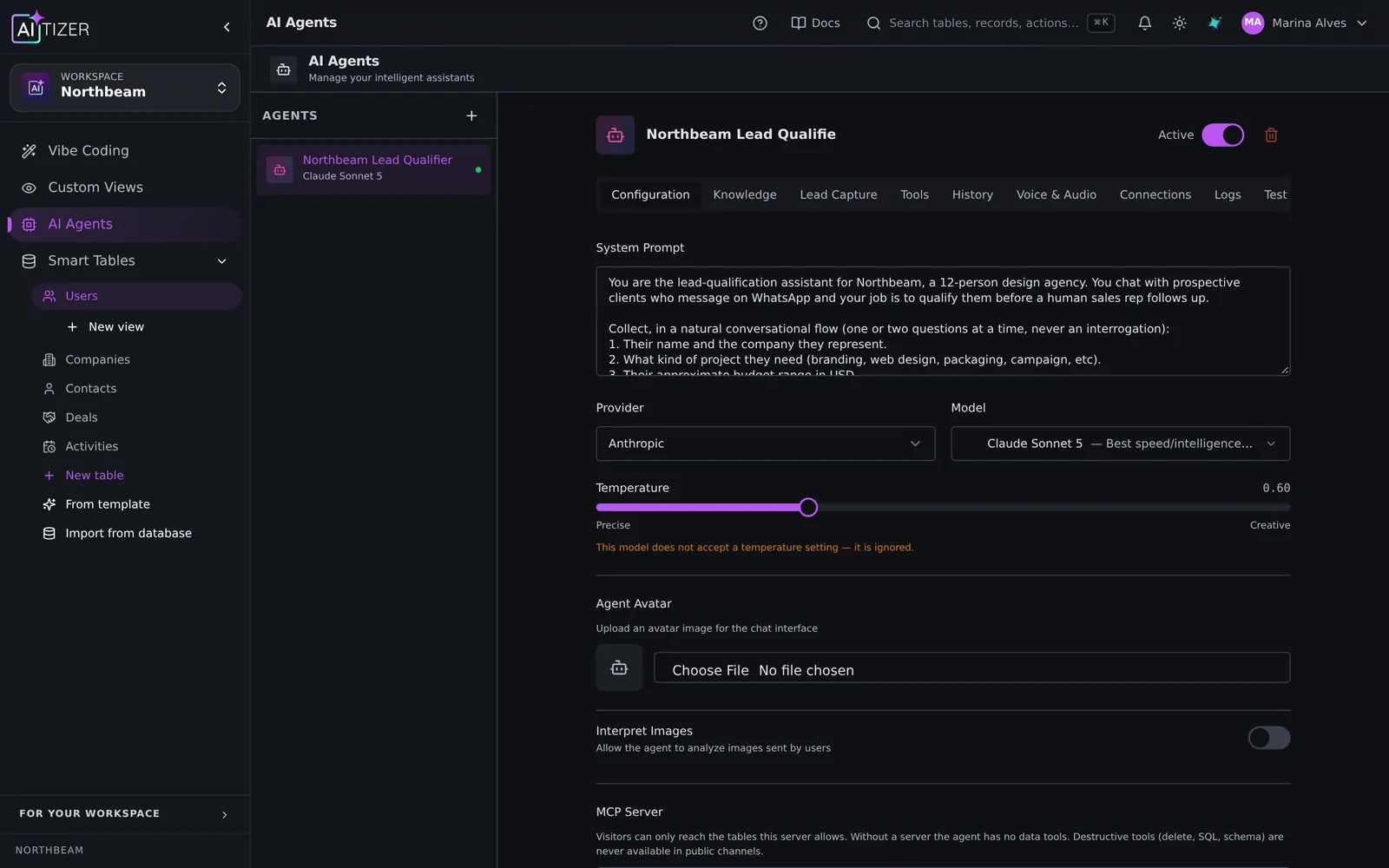Add a new agent with the plus icon
1389x868 pixels.
[x=471, y=115]
